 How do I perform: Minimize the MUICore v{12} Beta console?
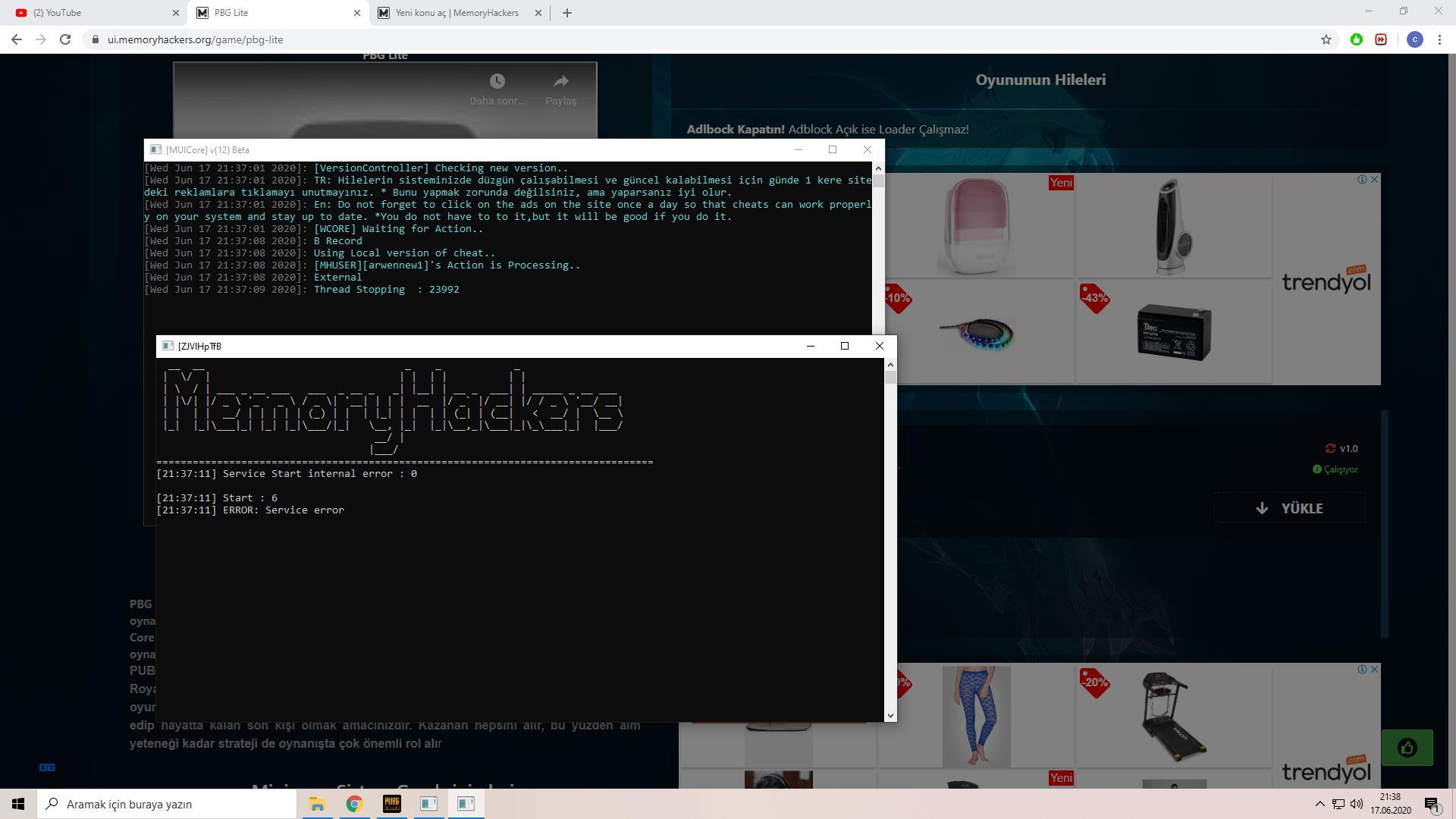click(798, 149)
